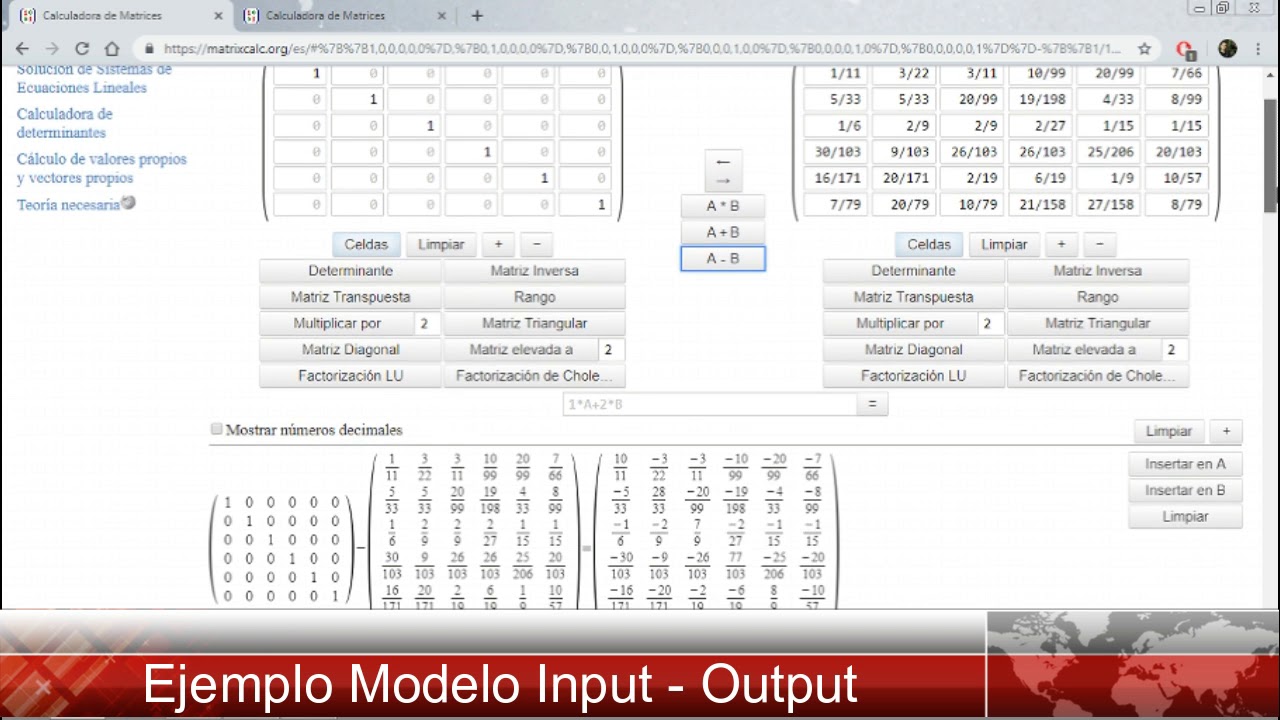Click the A + B addition button
Viewport: 1280px width, 720px height.
pos(723,232)
